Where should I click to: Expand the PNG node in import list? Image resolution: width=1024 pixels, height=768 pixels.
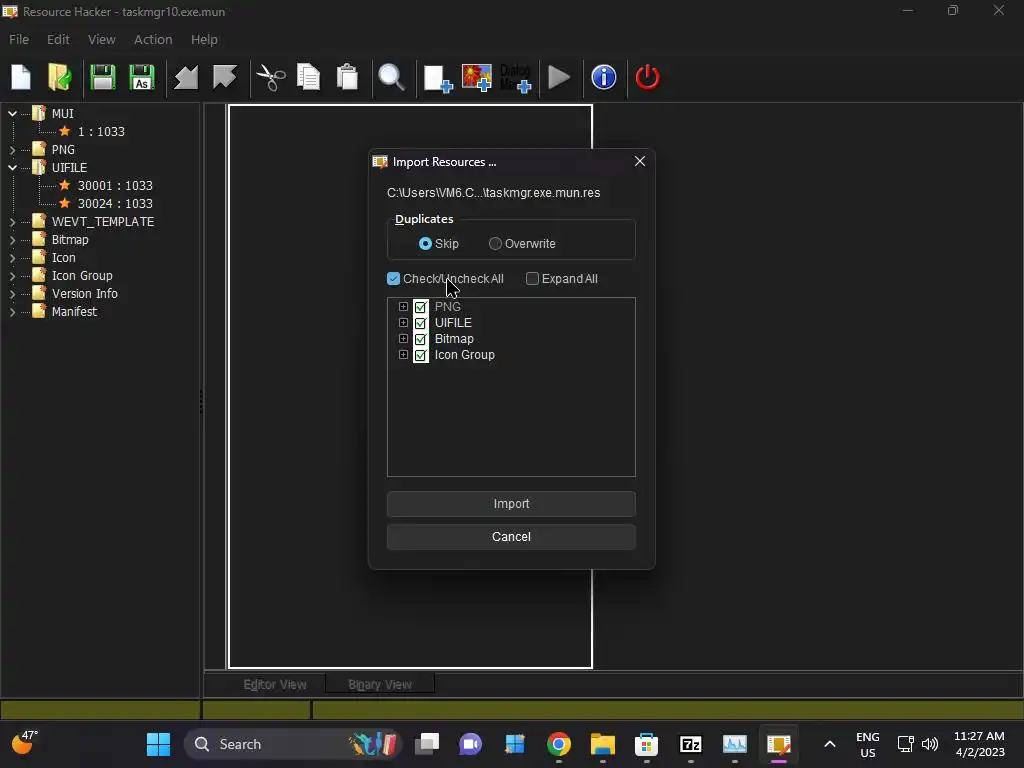(404, 306)
